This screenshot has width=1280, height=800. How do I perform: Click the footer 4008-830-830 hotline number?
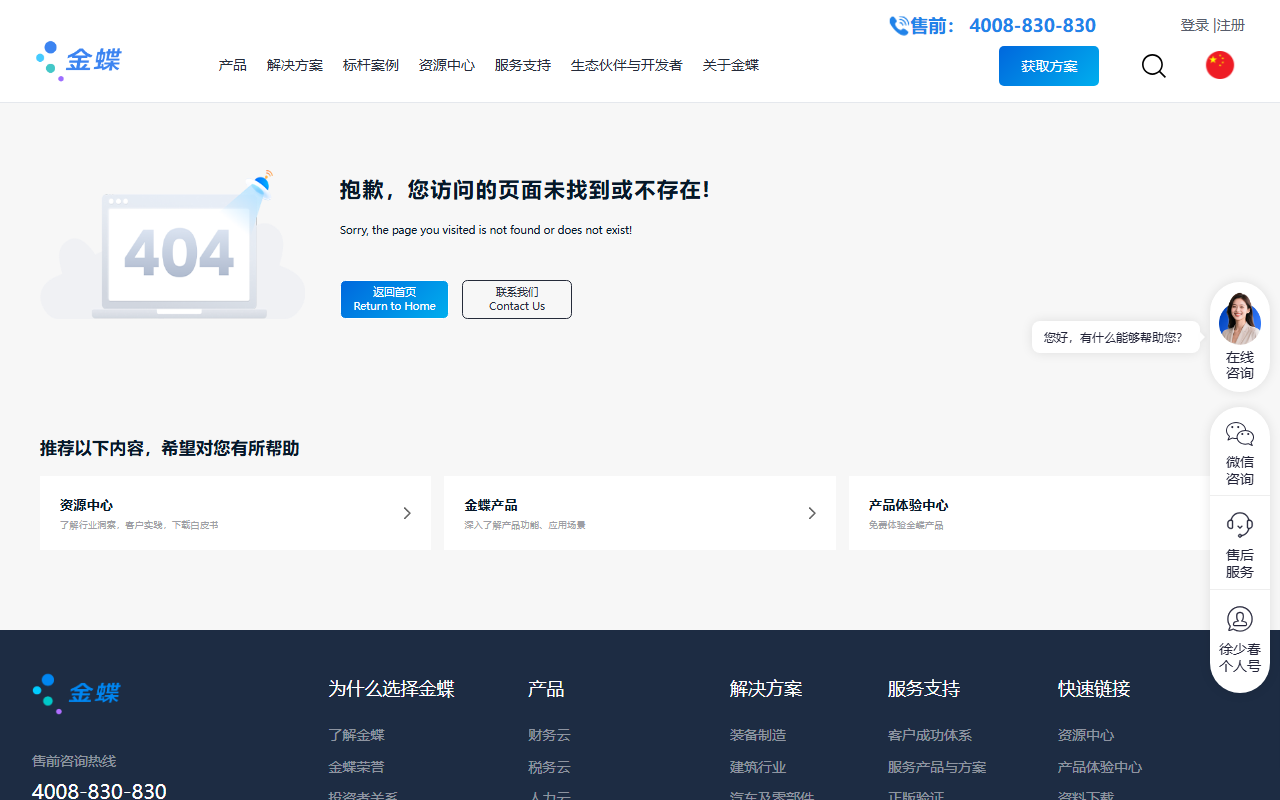click(x=99, y=791)
